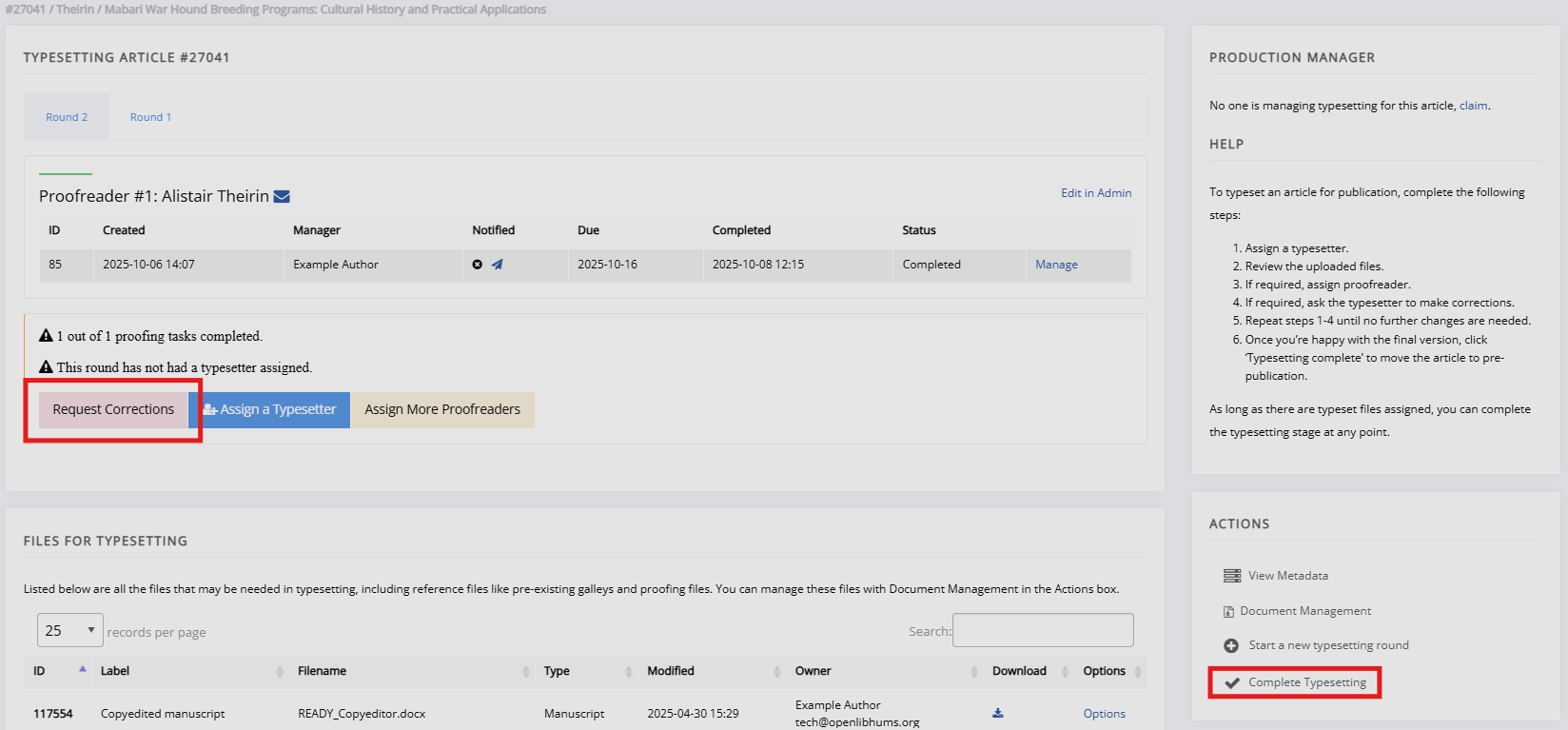Click proofing task ID 85 cell
Image resolution: width=1568 pixels, height=730 pixels.
click(x=55, y=265)
